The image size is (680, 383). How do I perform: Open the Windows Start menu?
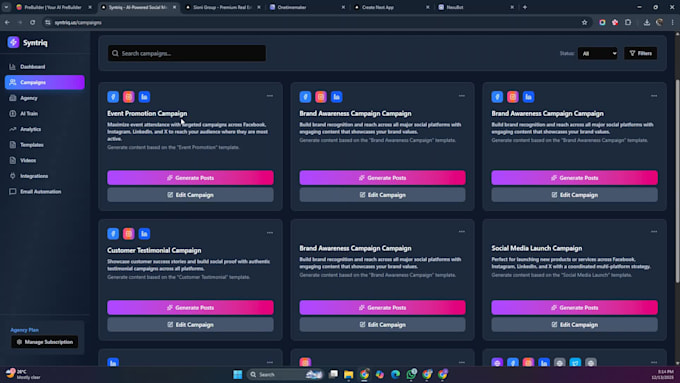point(238,374)
